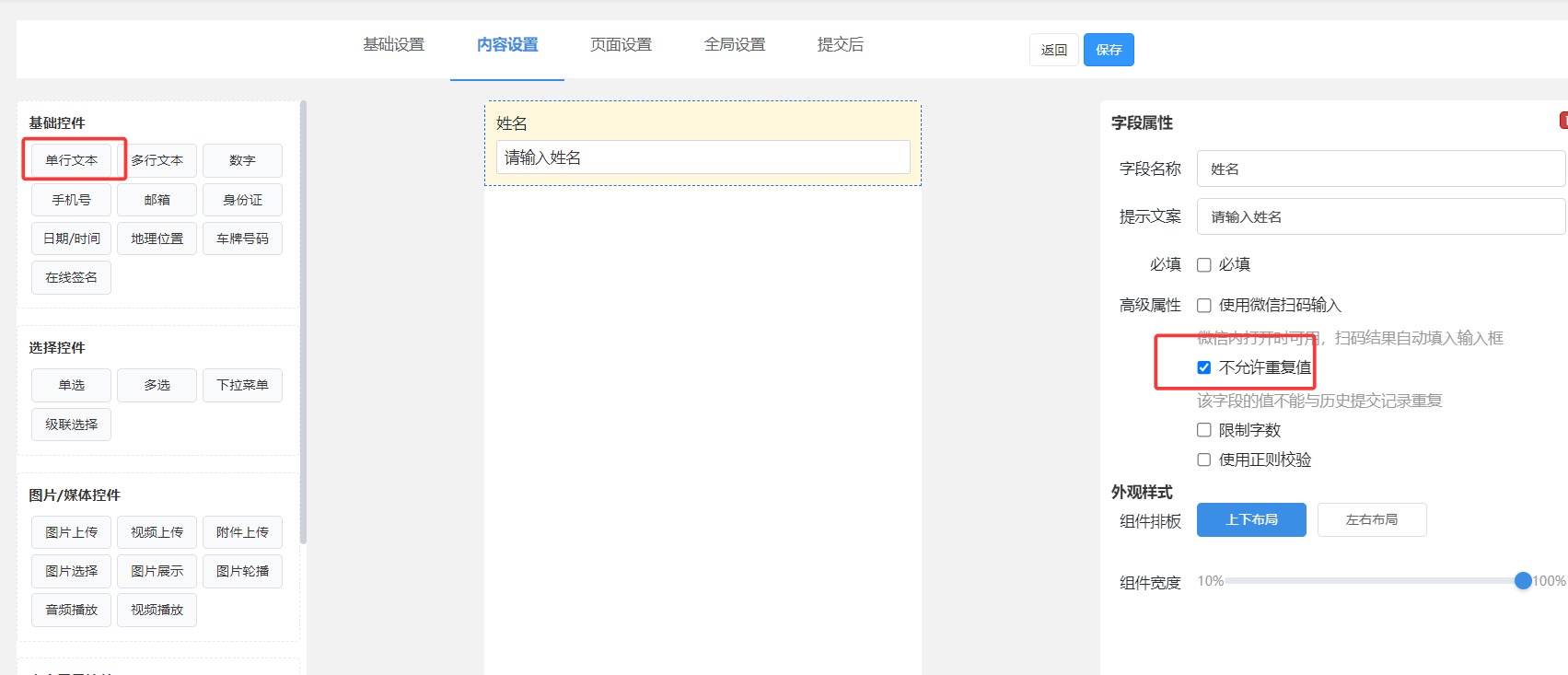Enable the 必填 checkbox
The width and height of the screenshot is (1568, 675).
(1203, 265)
